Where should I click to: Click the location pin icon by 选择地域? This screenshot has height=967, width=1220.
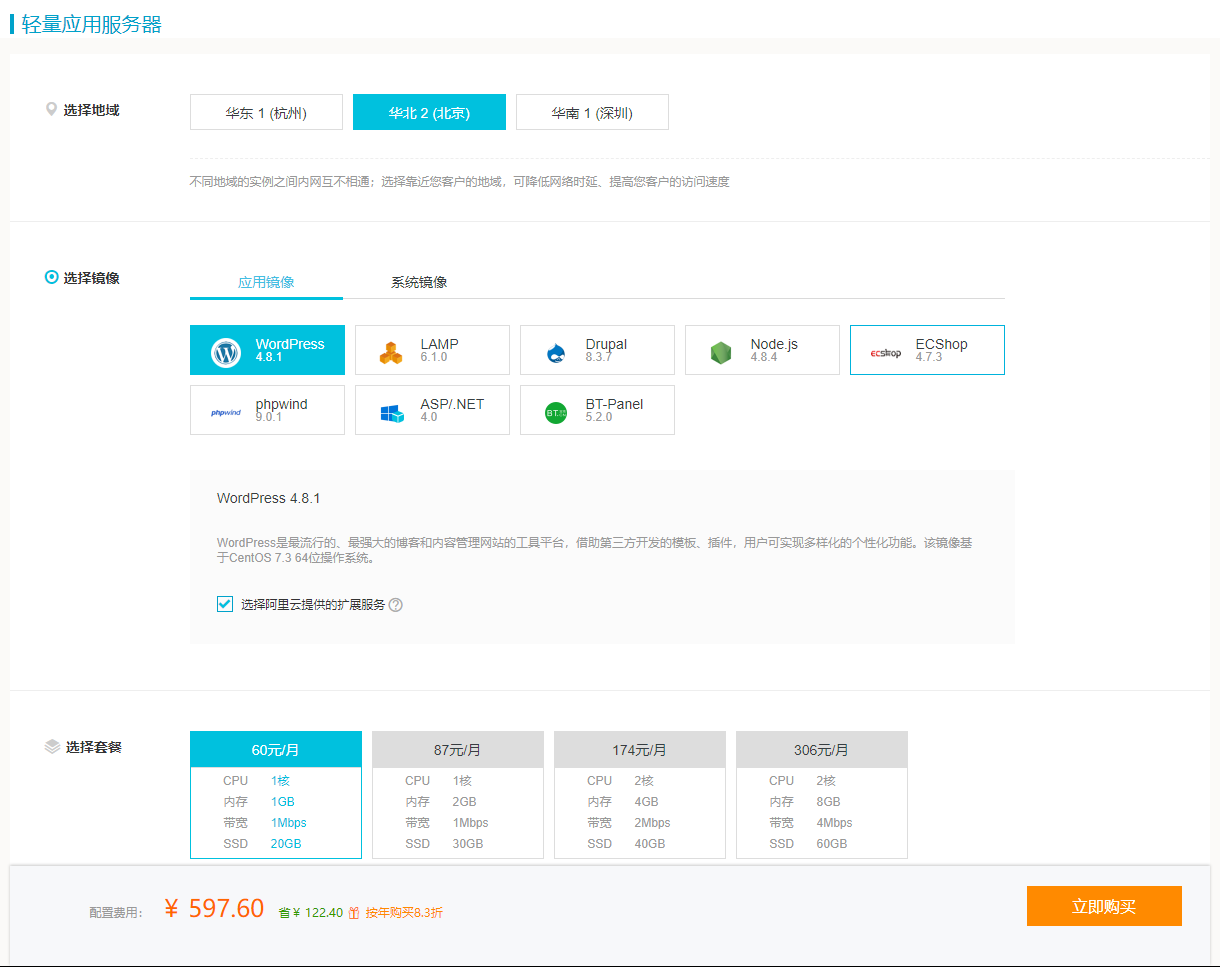click(x=51, y=110)
